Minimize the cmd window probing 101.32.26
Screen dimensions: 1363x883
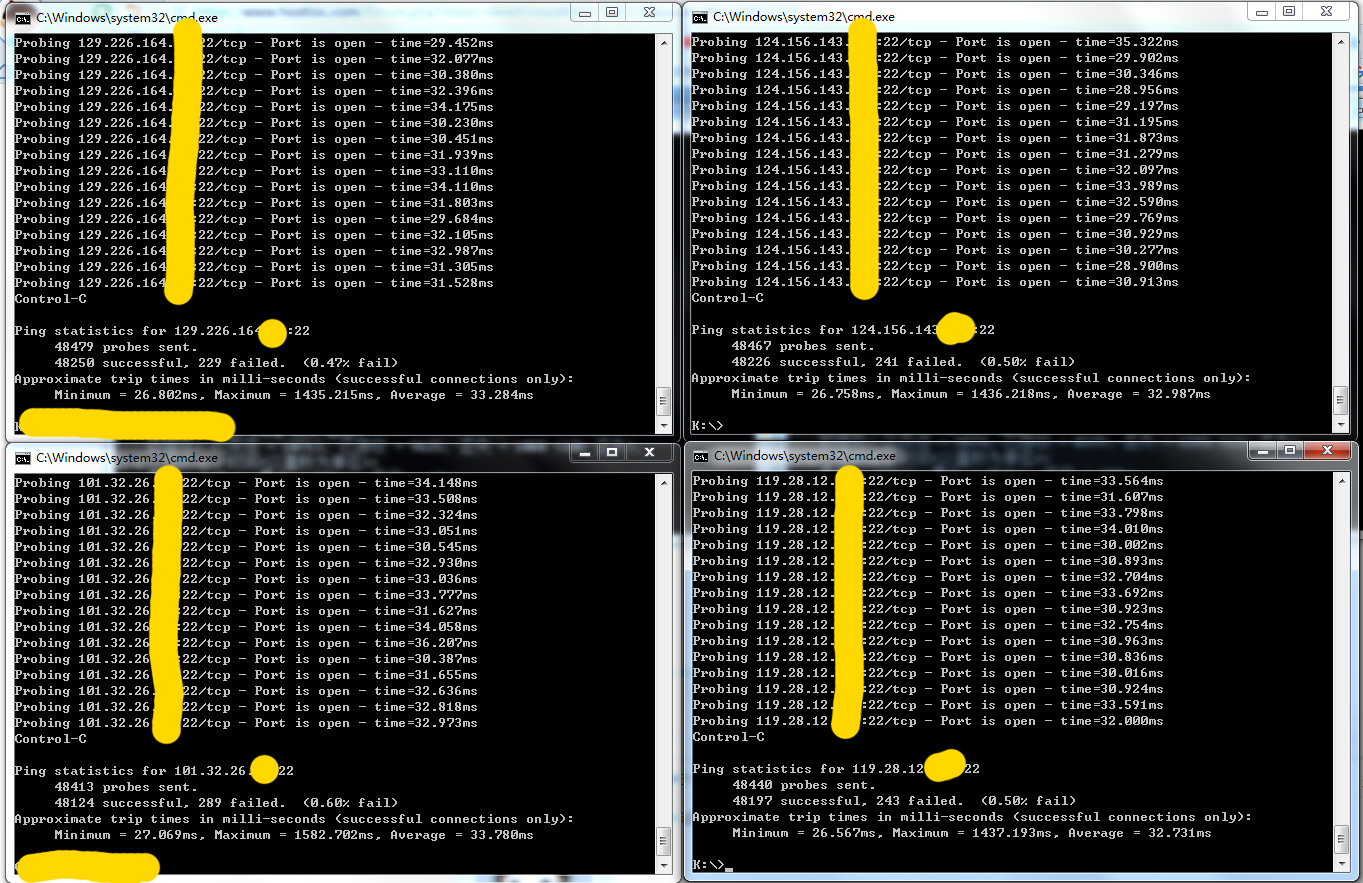coord(582,452)
